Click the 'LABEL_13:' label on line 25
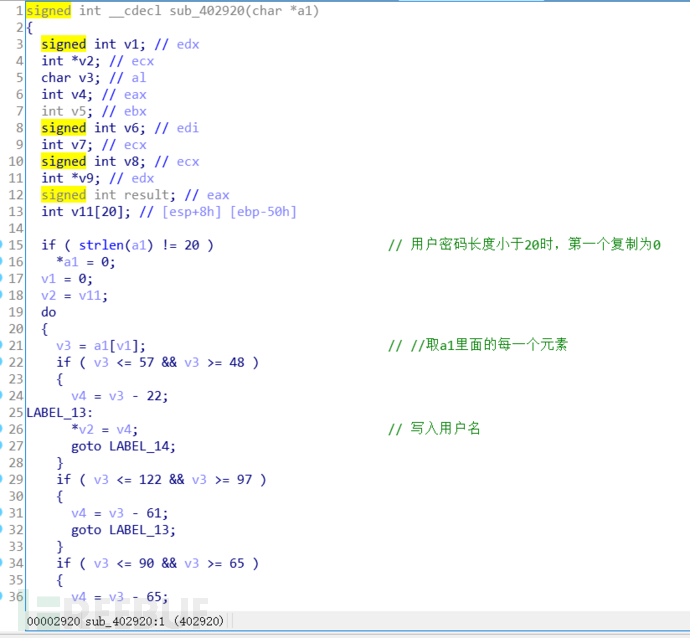Viewport: 690px width, 638px height. click(59, 413)
